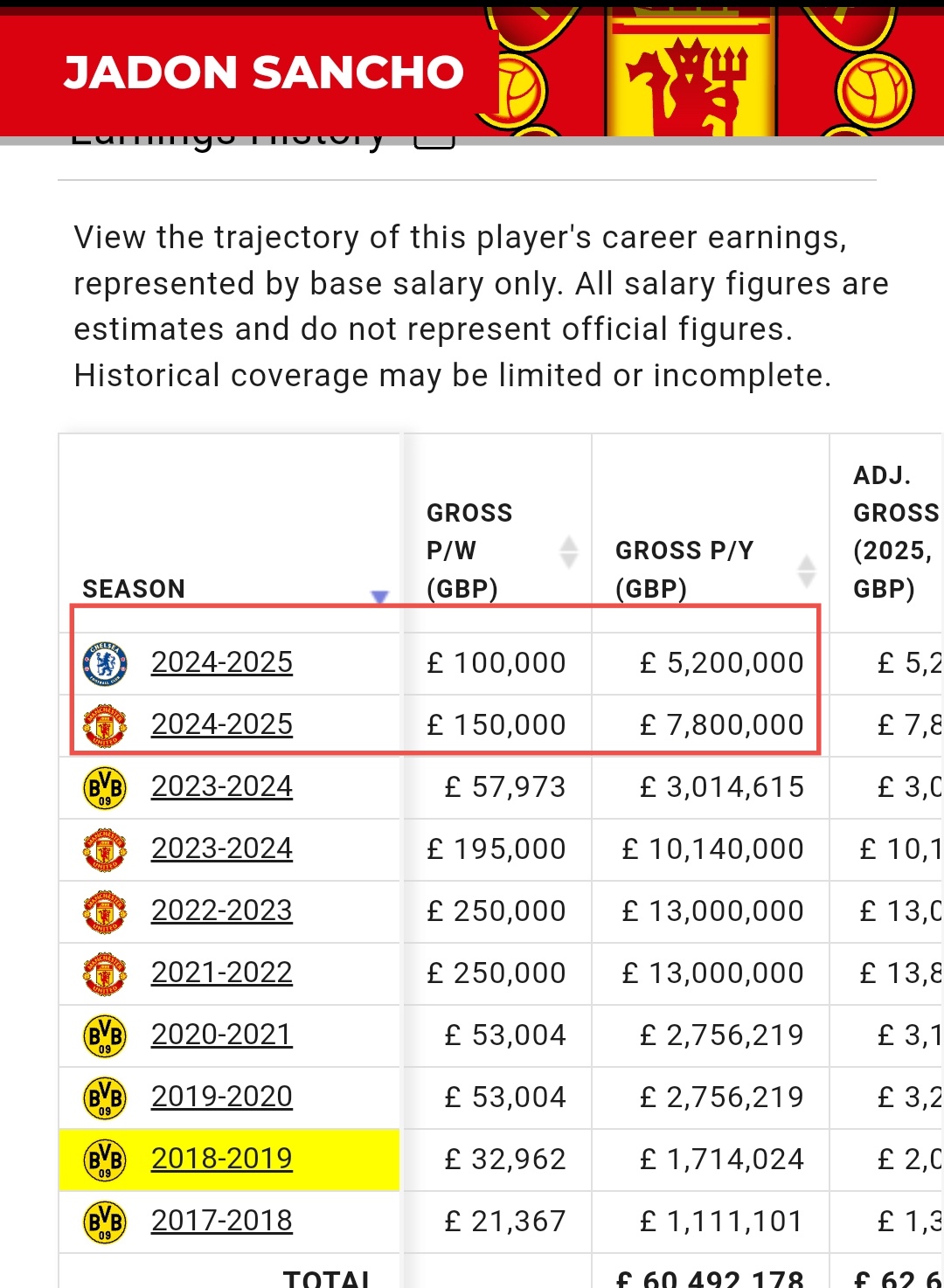Sort by Gross P/W (GBP) arrows
Screen dimensions: 944x1288
pyautogui.click(x=569, y=551)
